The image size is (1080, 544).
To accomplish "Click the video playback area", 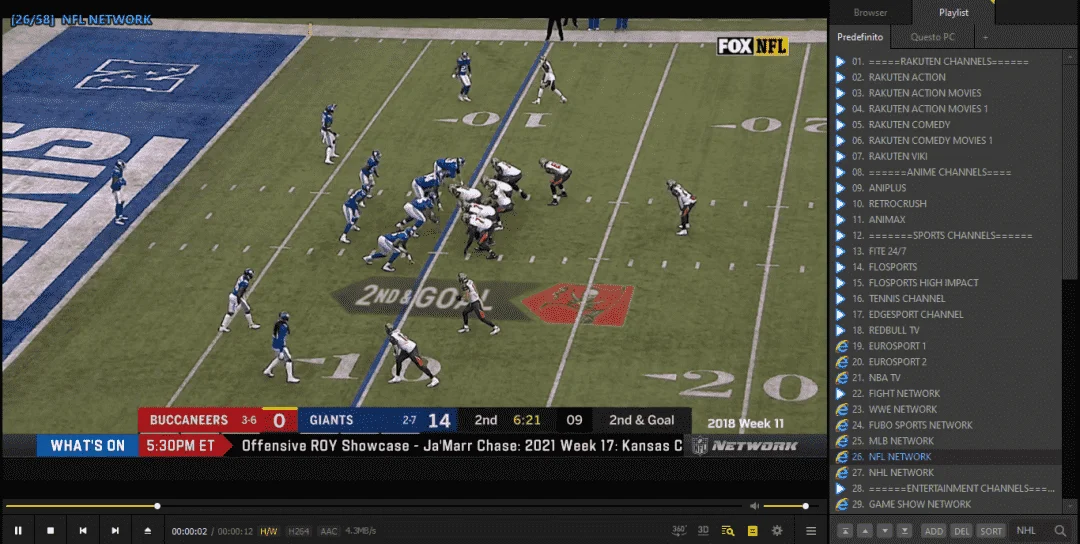I will coord(414,238).
